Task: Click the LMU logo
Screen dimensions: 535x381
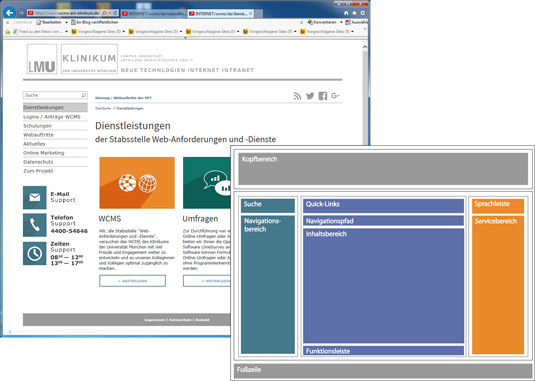Action: [x=42, y=59]
